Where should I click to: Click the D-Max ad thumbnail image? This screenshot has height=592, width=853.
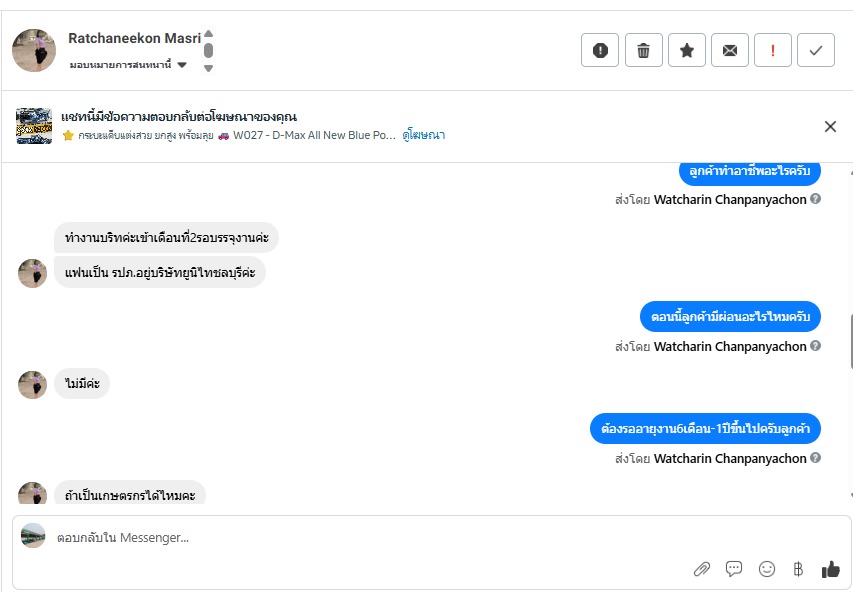click(34, 126)
